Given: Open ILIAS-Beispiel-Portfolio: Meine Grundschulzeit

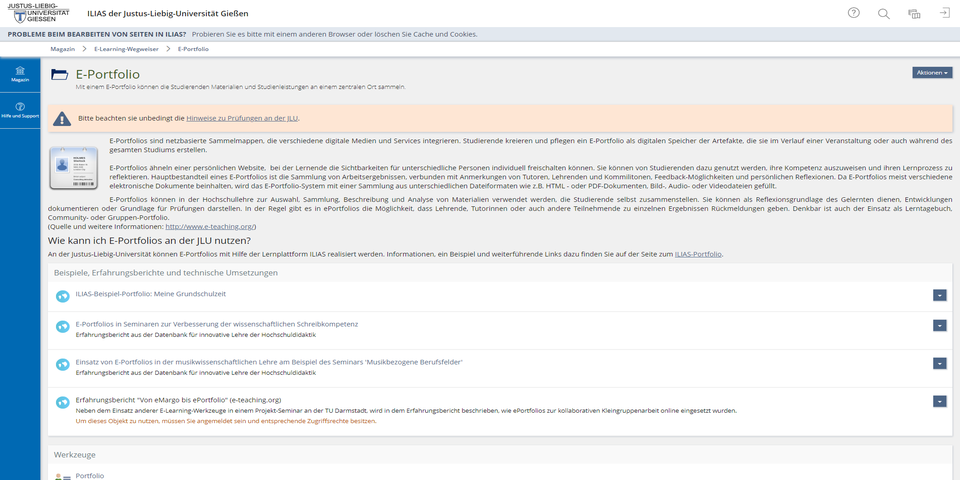Looking at the screenshot, I should coord(151,293).
